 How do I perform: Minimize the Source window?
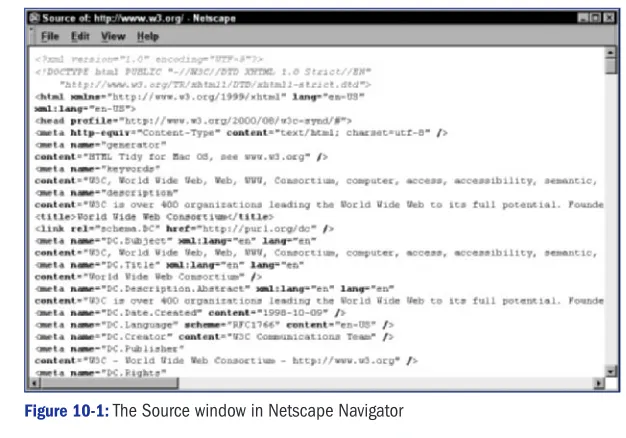[x=583, y=18]
